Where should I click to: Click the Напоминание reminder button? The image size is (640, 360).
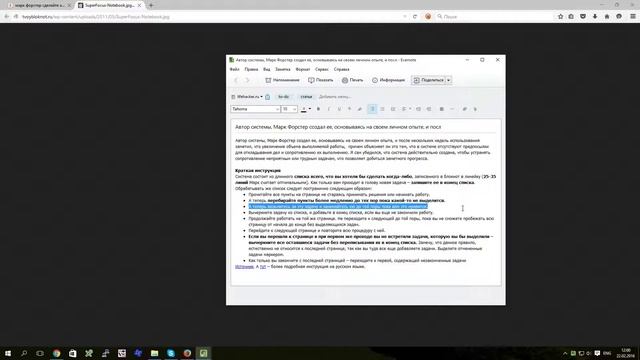point(282,80)
